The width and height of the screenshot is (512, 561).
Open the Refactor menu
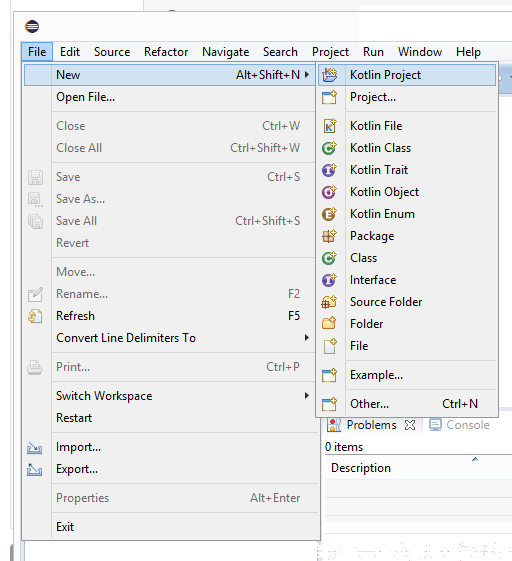tap(166, 52)
